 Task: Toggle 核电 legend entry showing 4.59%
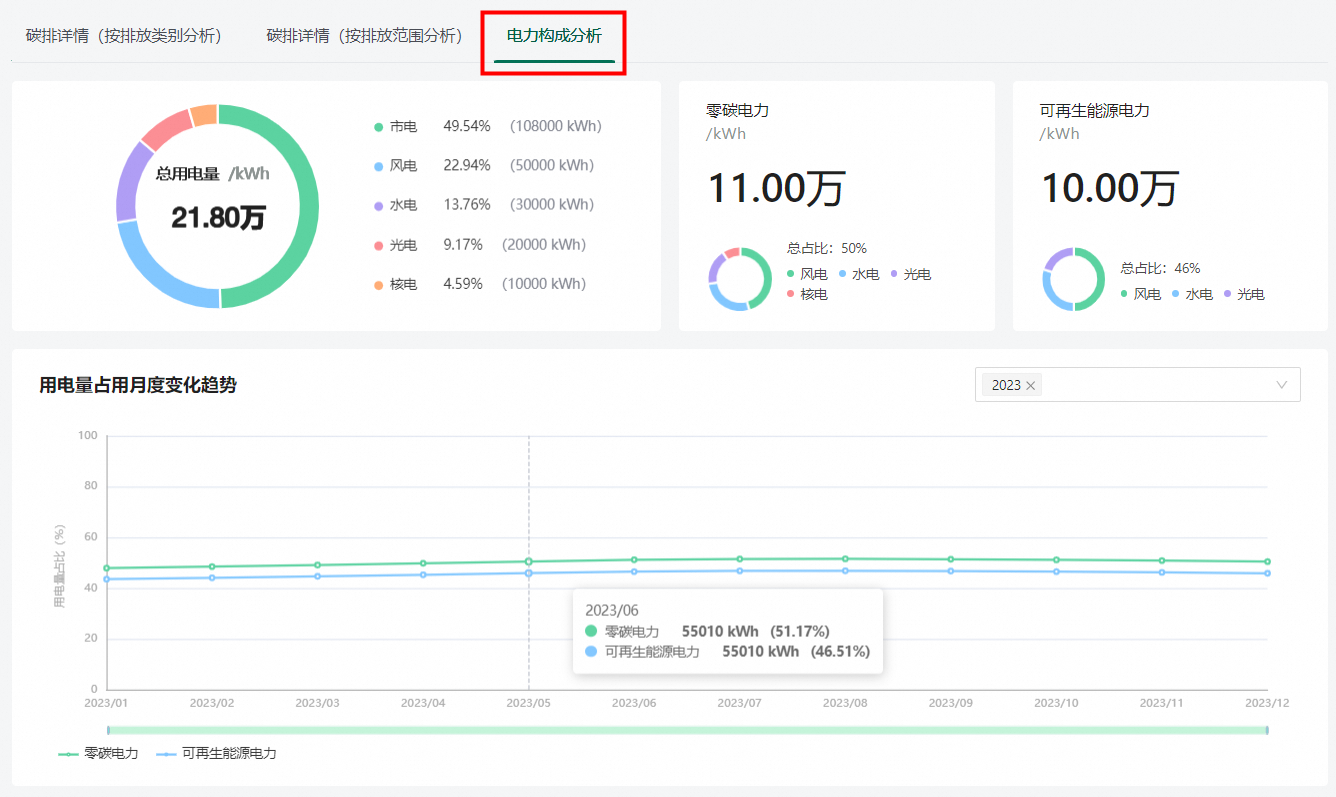click(396, 284)
